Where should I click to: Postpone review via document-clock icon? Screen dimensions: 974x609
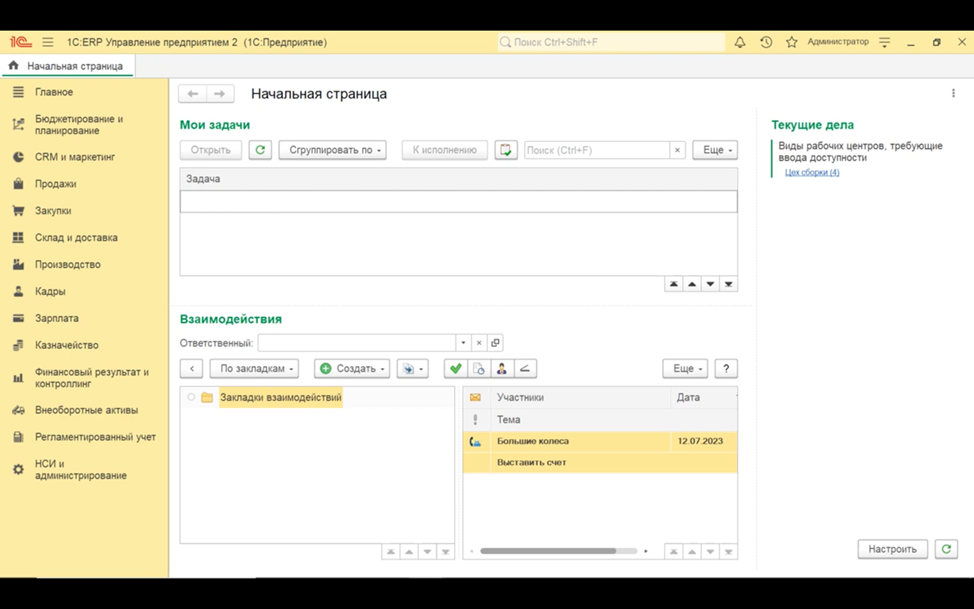pyautogui.click(x=479, y=369)
